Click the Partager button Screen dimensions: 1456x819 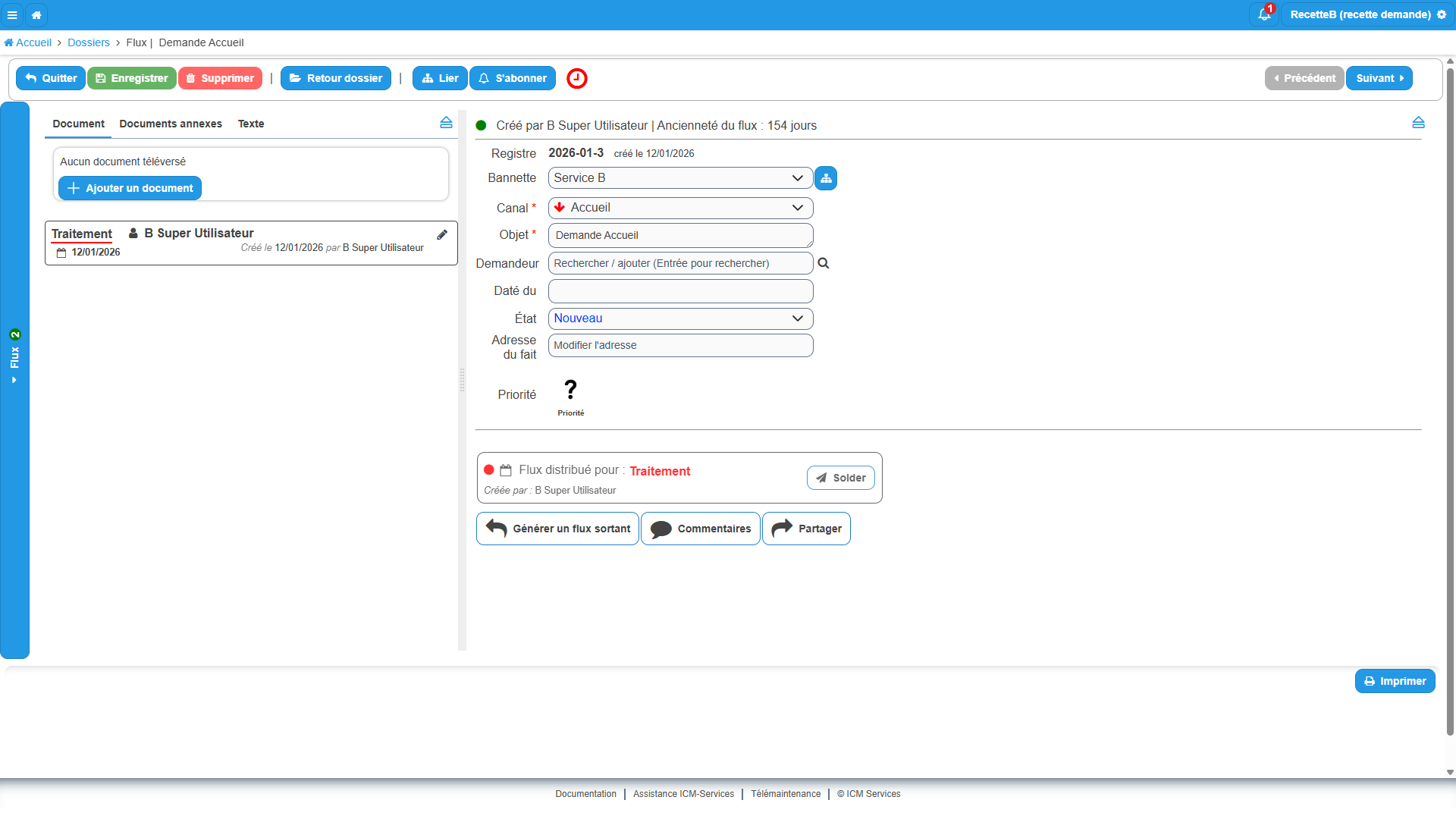[806, 529]
